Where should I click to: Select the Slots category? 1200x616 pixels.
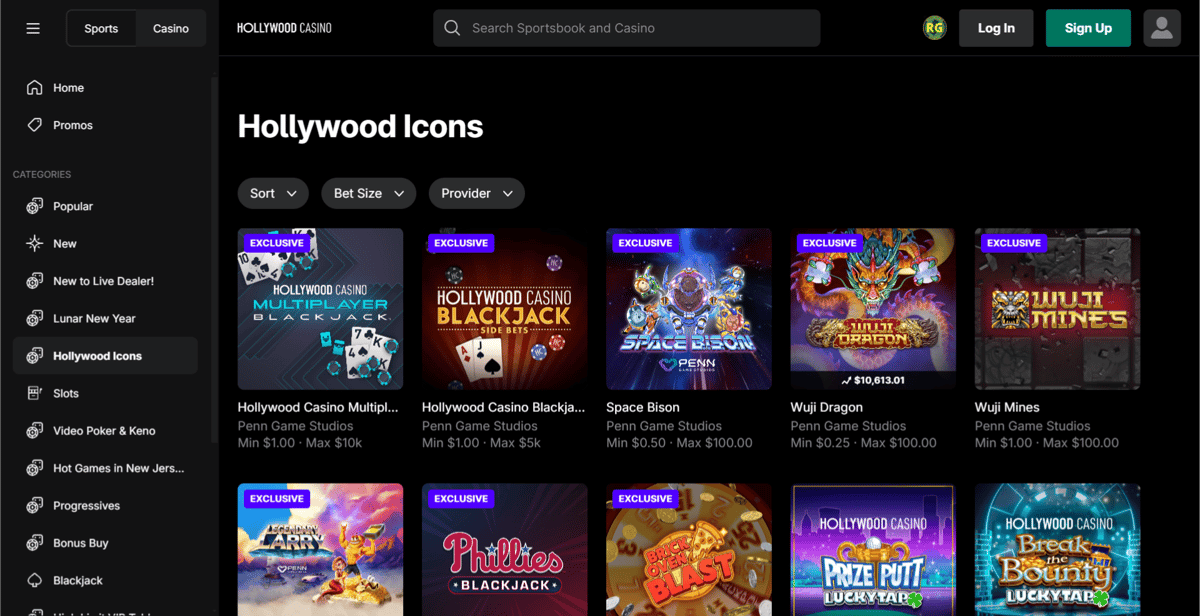coord(105,393)
